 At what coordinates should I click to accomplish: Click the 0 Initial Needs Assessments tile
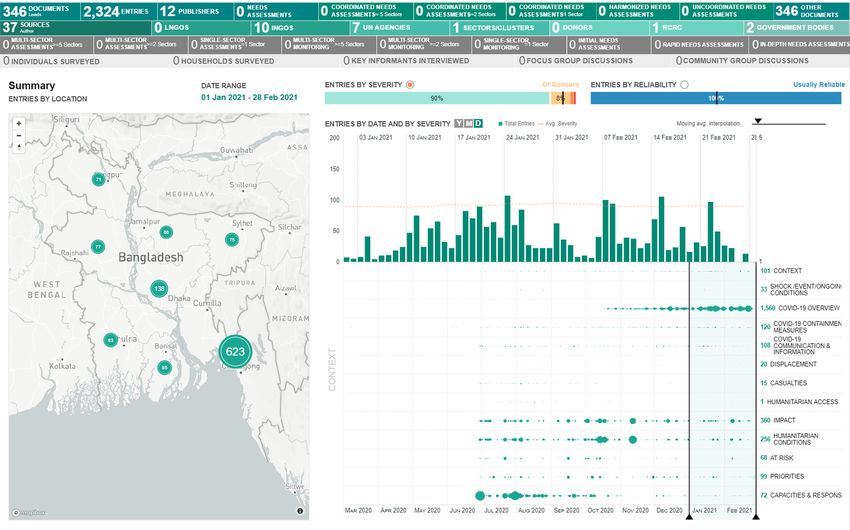pyautogui.click(x=608, y=44)
